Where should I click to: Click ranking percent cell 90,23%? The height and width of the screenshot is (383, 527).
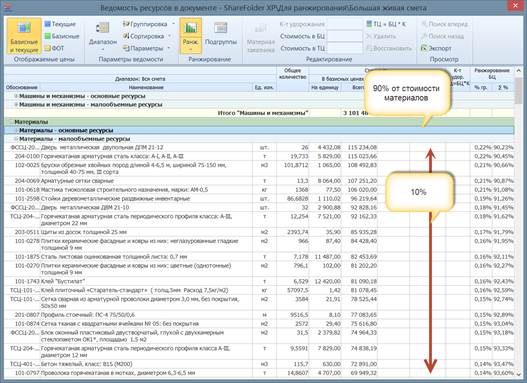(503, 147)
